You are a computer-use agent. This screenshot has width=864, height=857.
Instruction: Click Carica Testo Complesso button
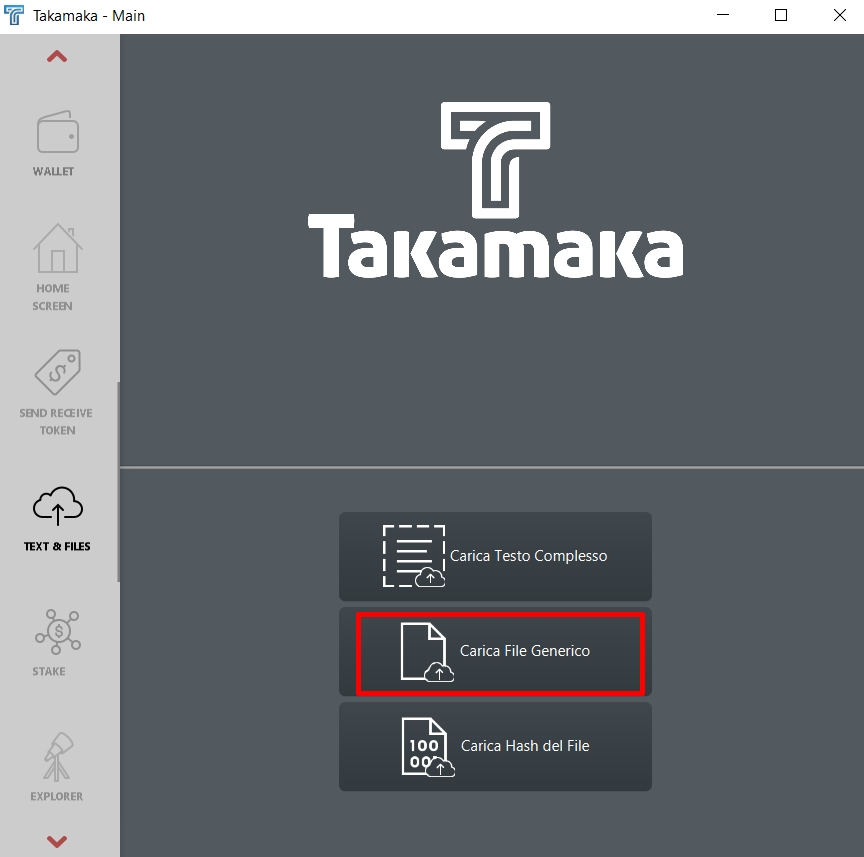495,556
